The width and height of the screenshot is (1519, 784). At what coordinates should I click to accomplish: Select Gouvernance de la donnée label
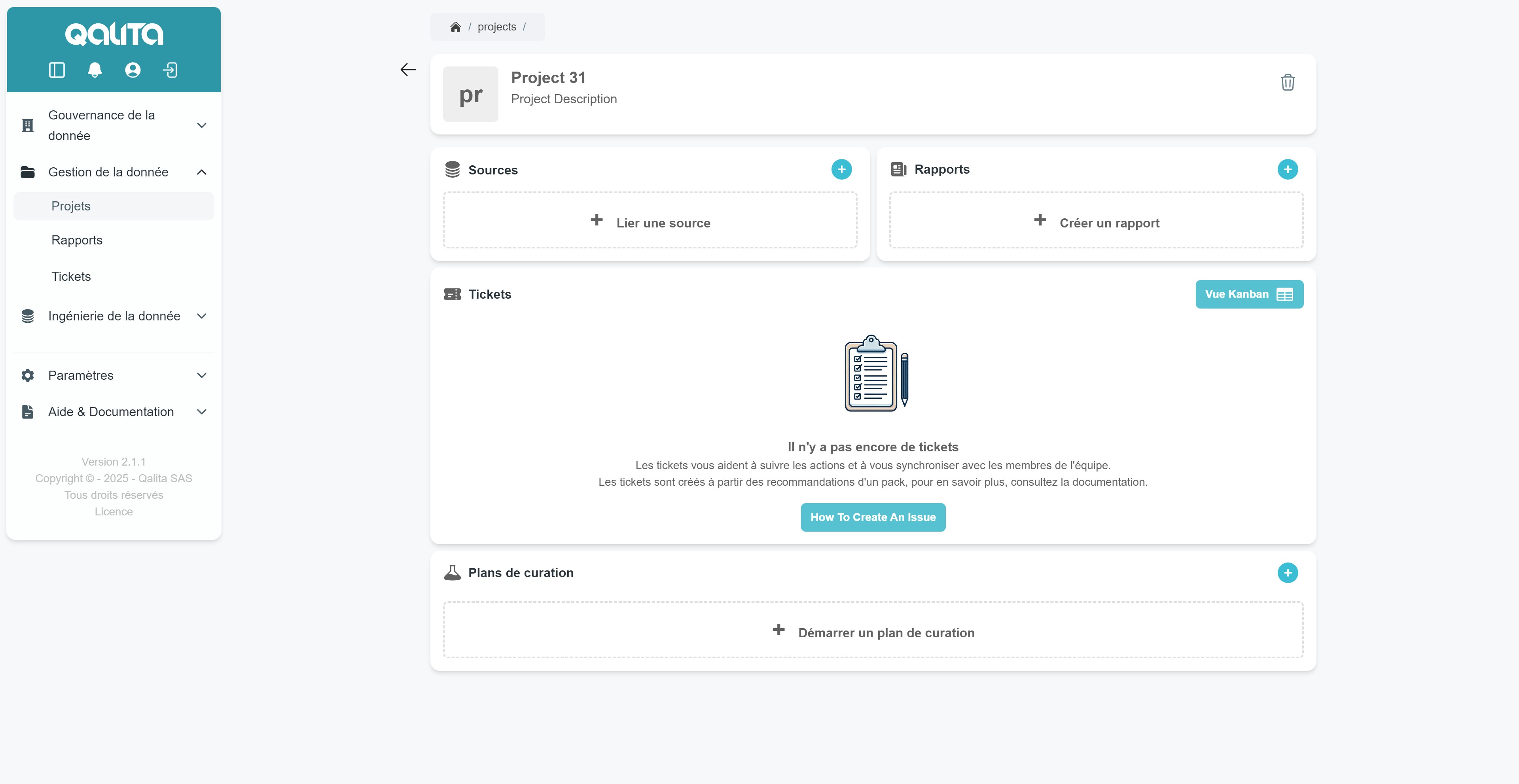(101, 125)
